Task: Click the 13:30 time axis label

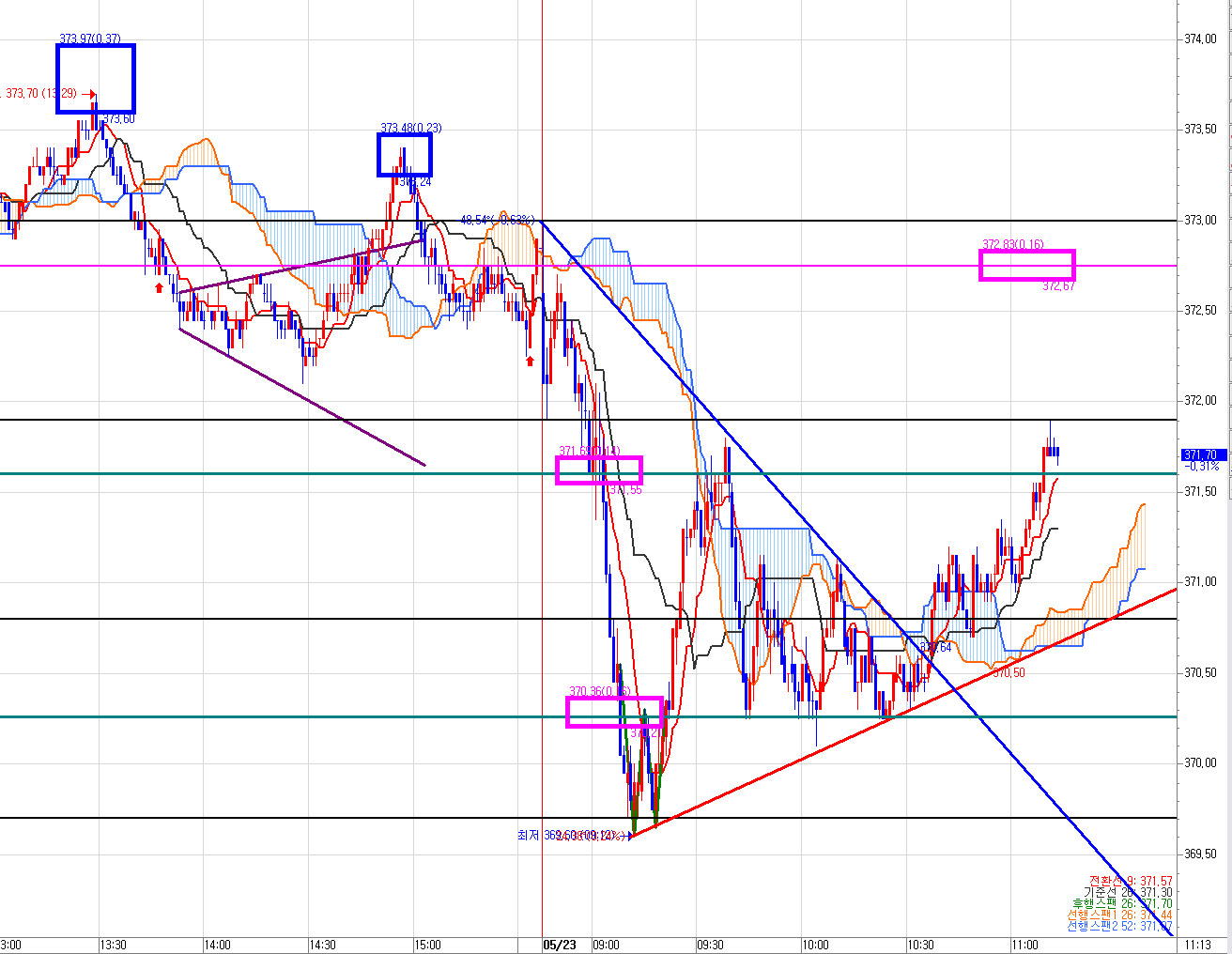Action: click(113, 945)
